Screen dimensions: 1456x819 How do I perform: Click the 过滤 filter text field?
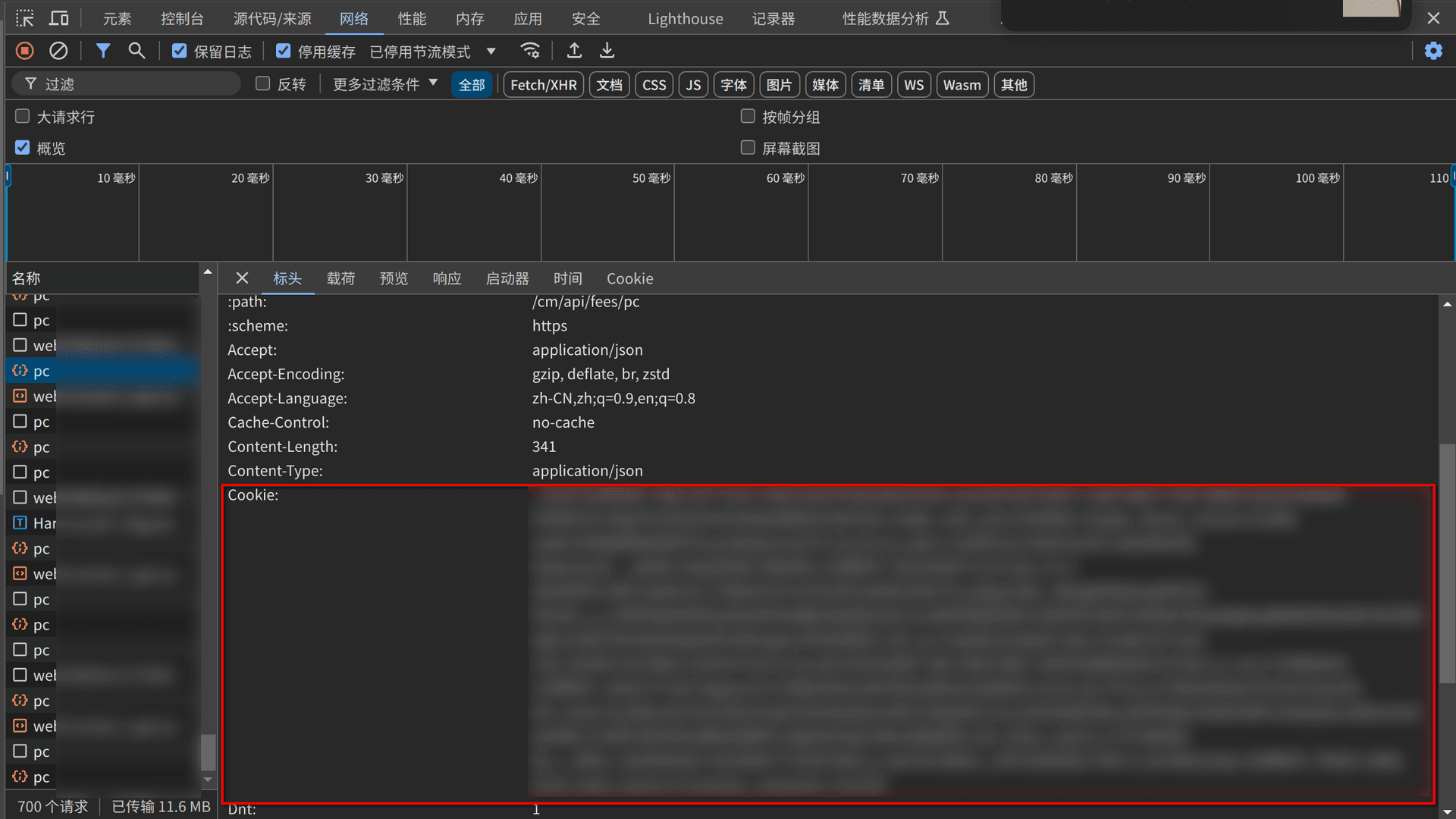pos(136,84)
